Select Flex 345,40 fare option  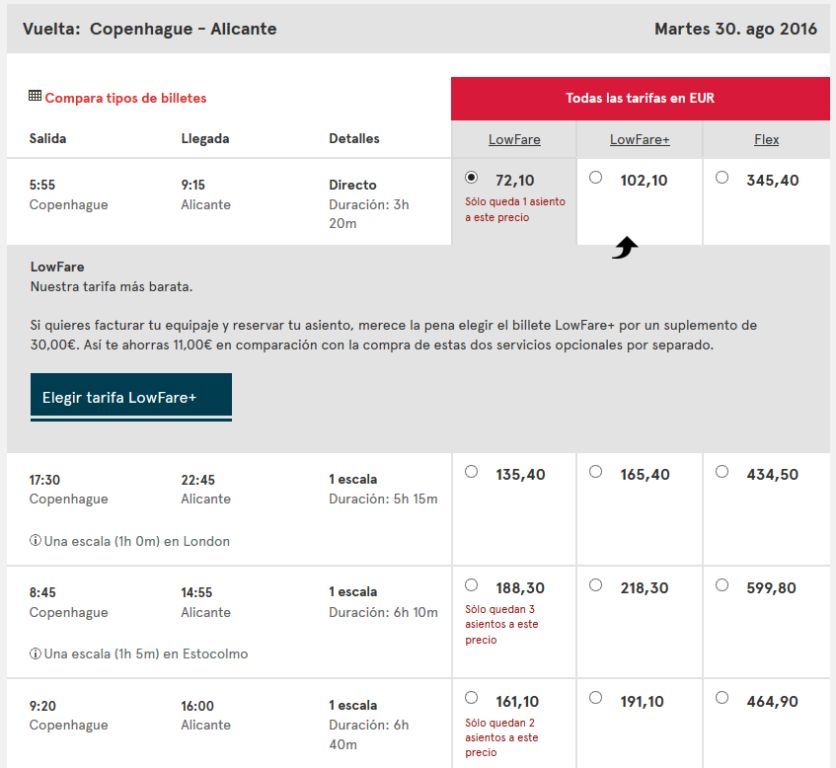[x=722, y=177]
